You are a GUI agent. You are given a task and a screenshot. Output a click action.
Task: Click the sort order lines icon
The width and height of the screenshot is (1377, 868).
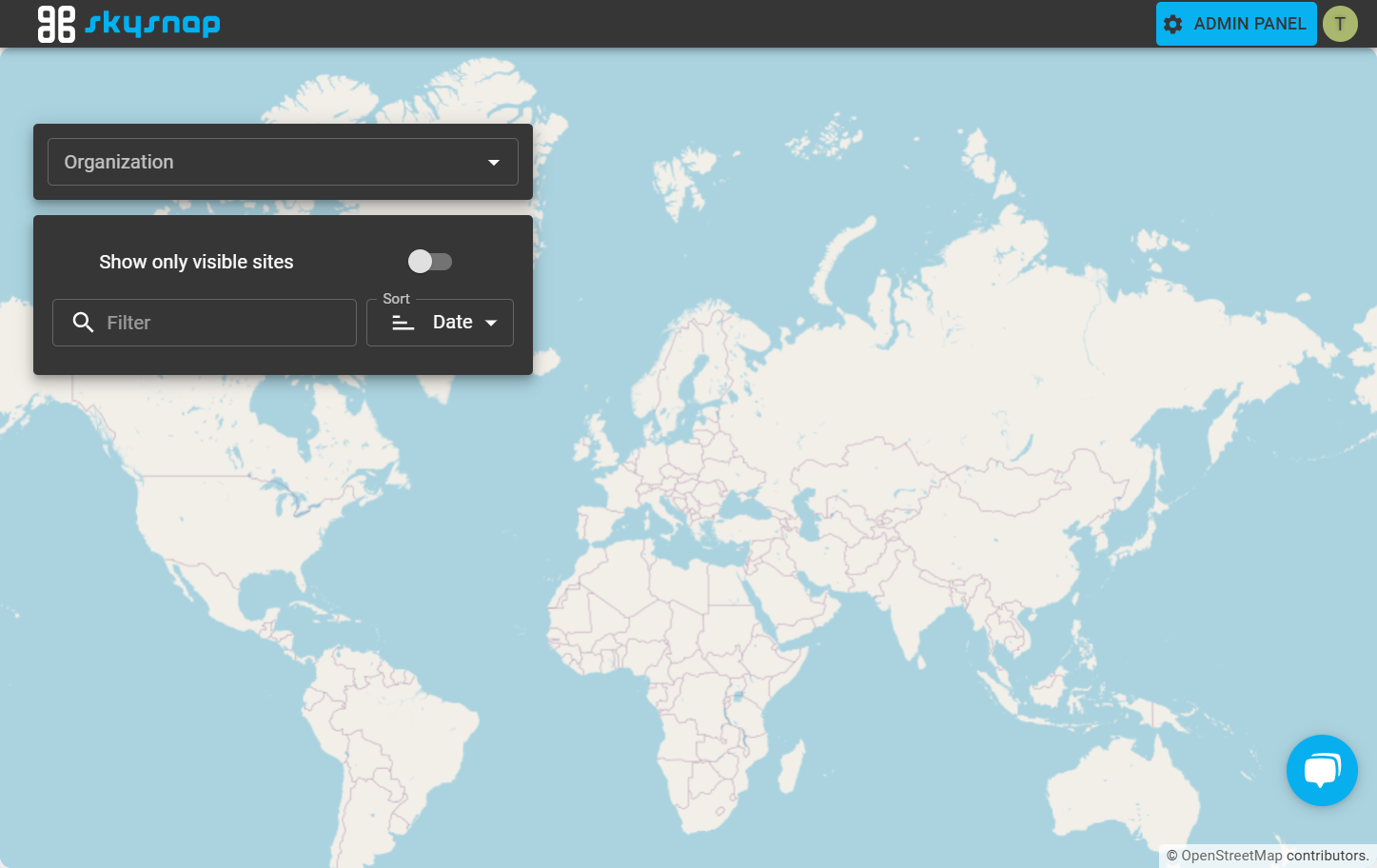[x=403, y=323]
